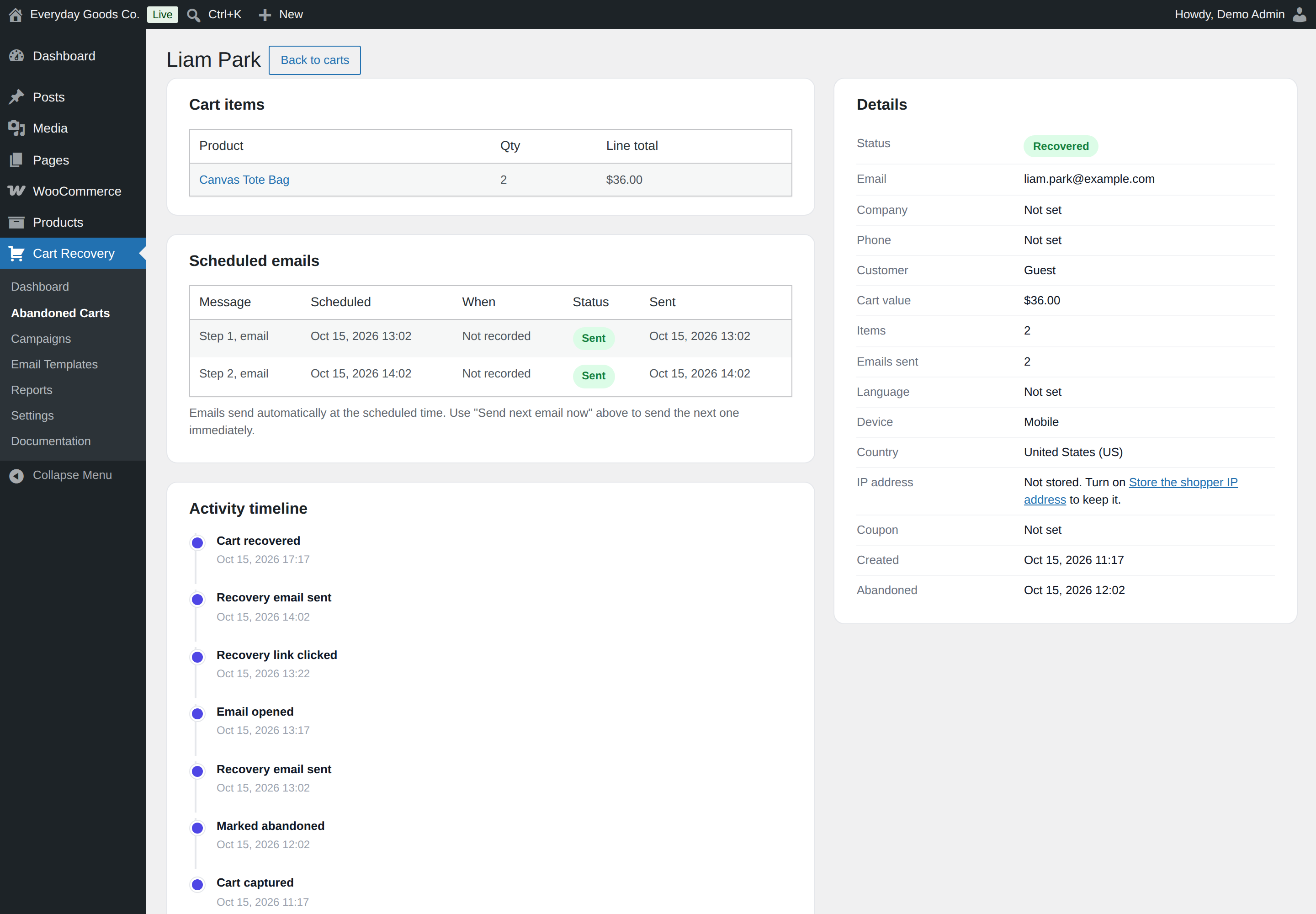Click the home icon beside Everyday Goods Co.

pos(16,15)
